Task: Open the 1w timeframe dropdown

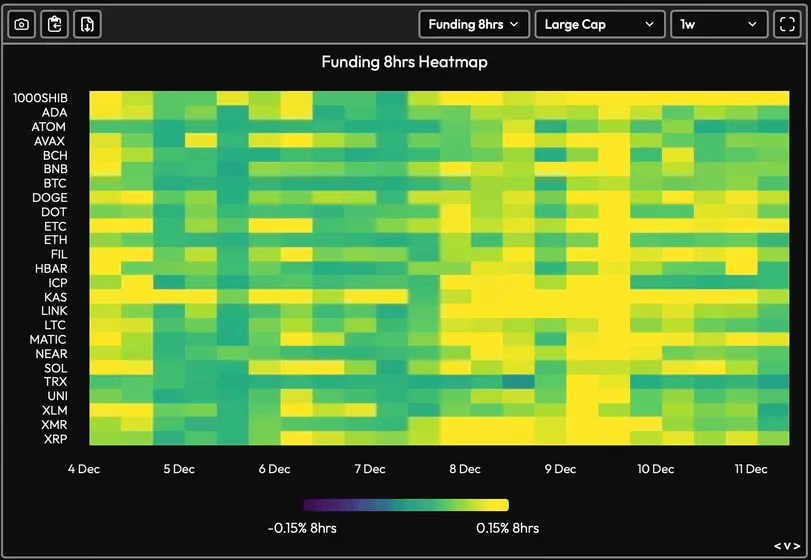Action: 718,25
